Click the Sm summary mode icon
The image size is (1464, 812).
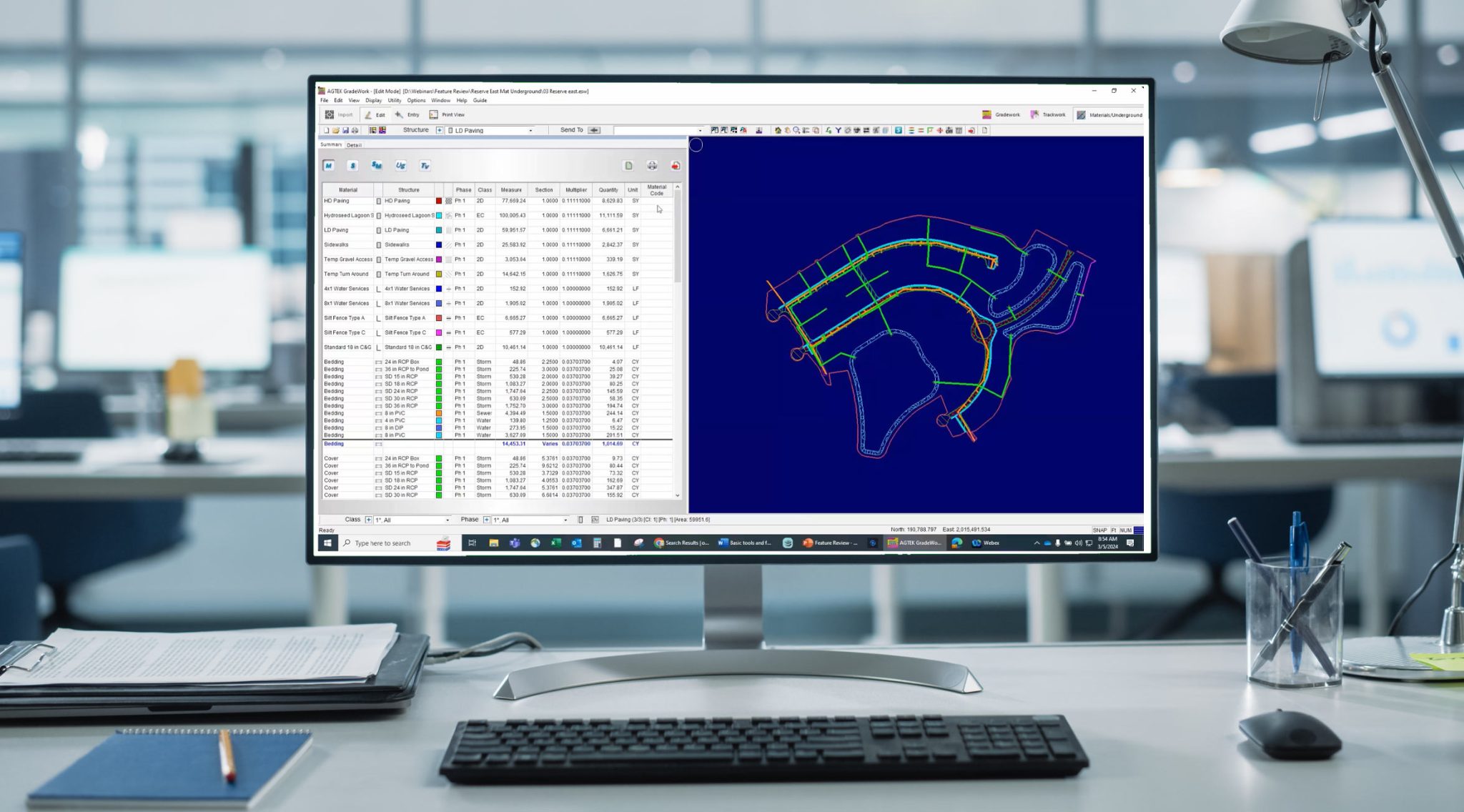click(x=377, y=166)
